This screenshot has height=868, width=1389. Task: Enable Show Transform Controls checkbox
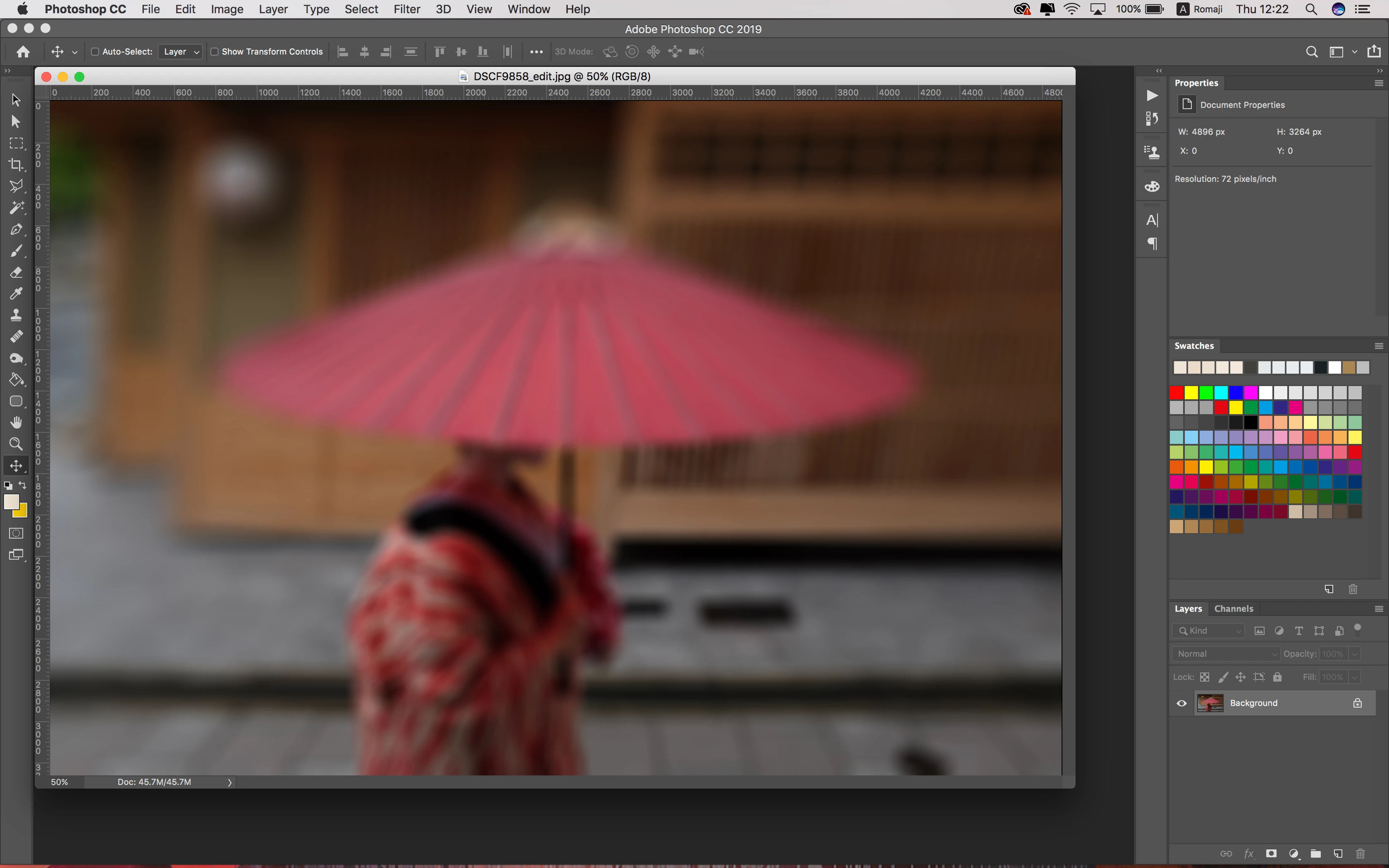point(214,52)
